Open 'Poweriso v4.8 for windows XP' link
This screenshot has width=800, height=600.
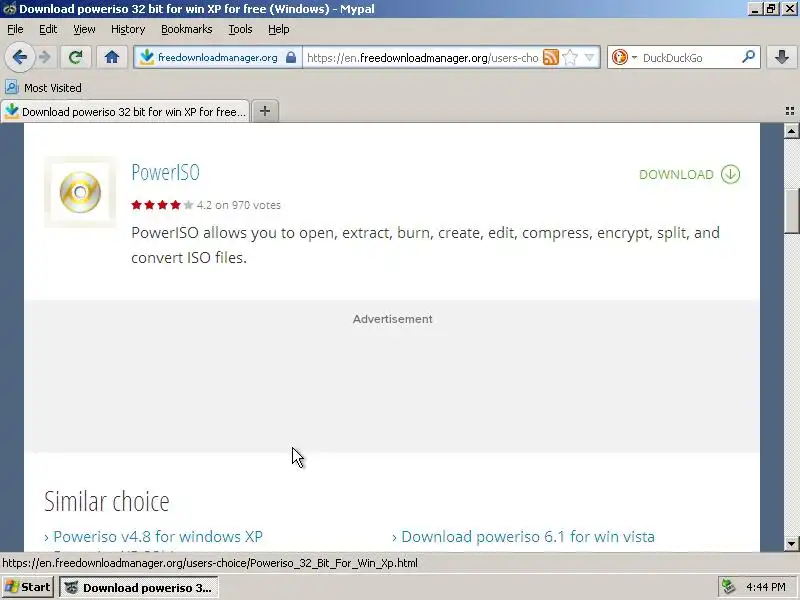click(158, 537)
